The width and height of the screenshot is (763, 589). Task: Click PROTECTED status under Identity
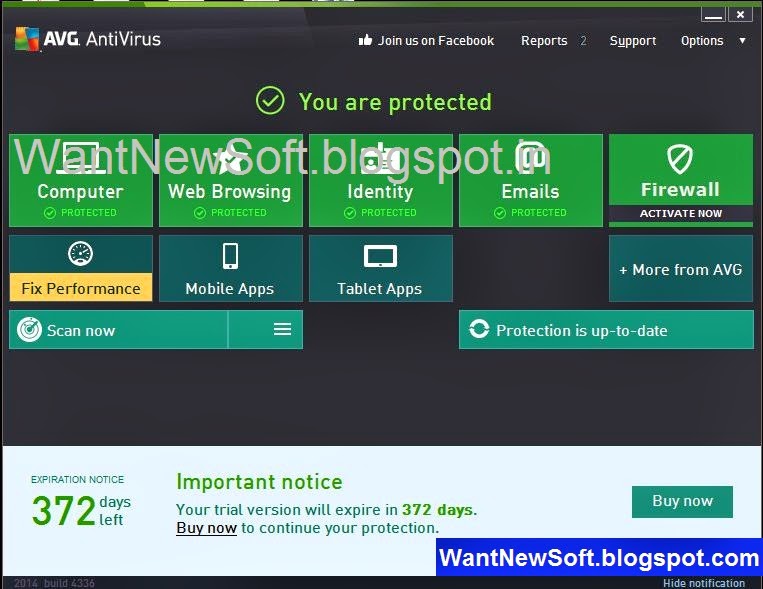[381, 213]
